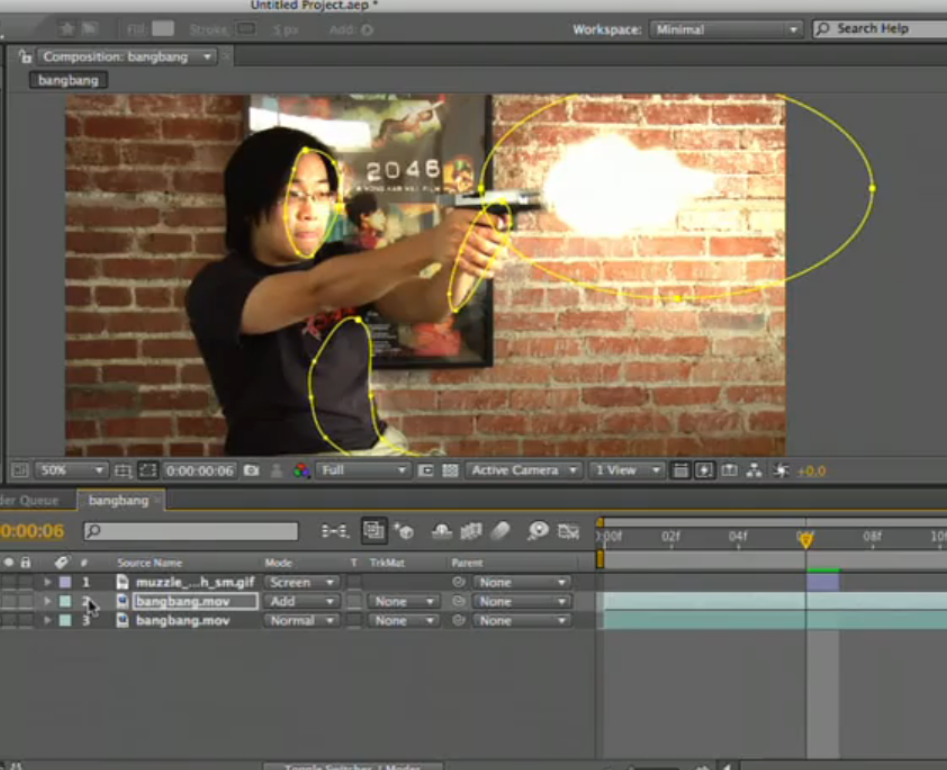Image resolution: width=947 pixels, height=770 pixels.
Task: Toggle mask and shape path visibility icon
Action: click(148, 470)
